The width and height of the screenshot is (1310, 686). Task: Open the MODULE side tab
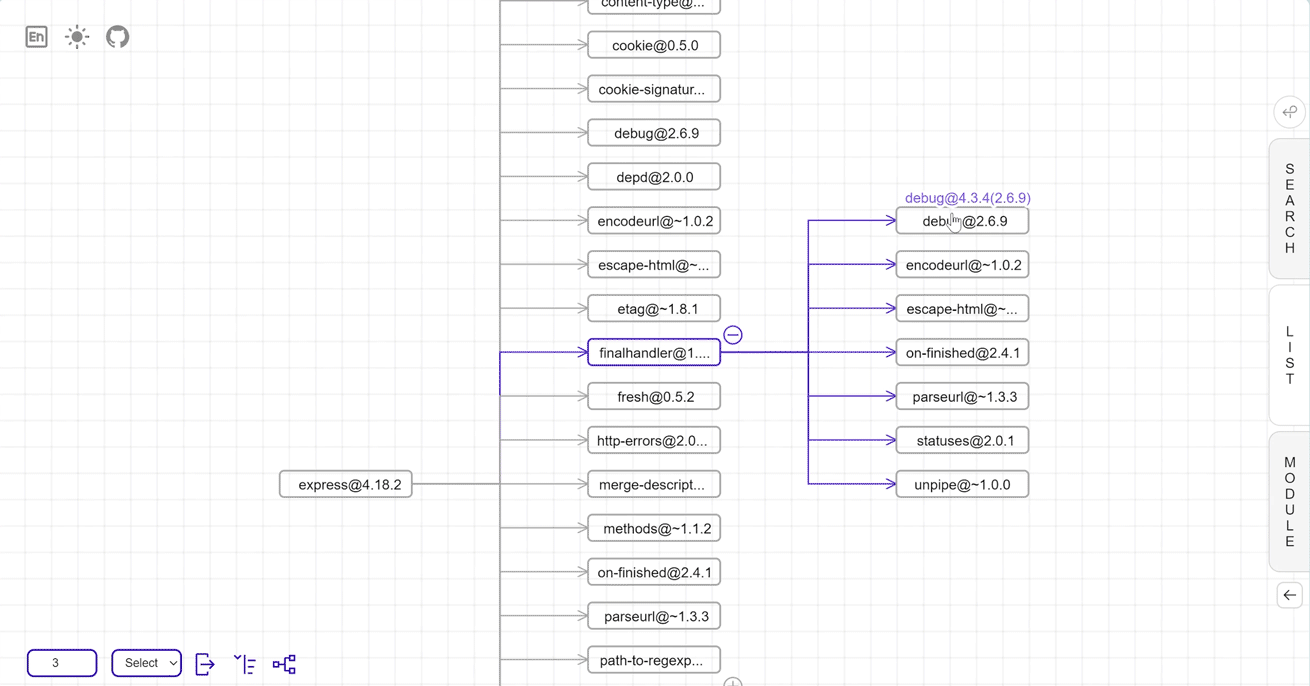[1289, 502]
